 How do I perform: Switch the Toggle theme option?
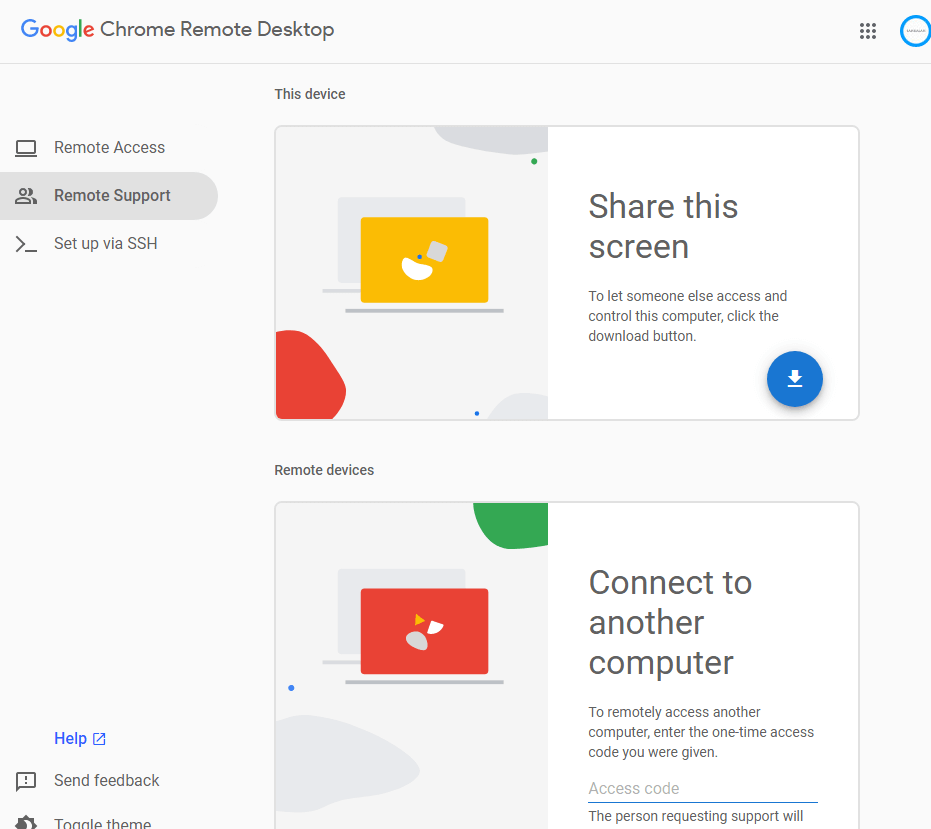pos(102,823)
